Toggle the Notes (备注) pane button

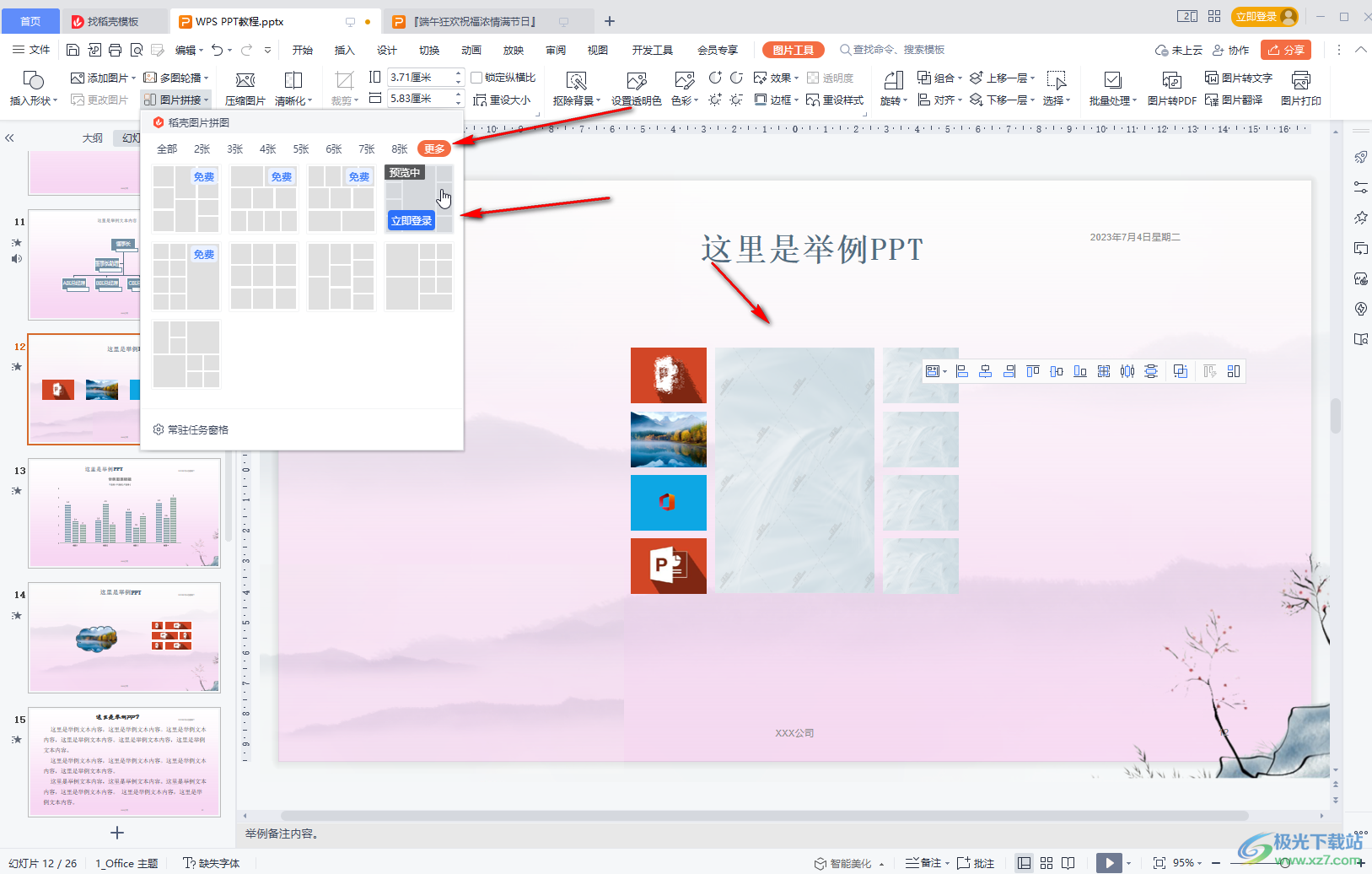point(926,863)
